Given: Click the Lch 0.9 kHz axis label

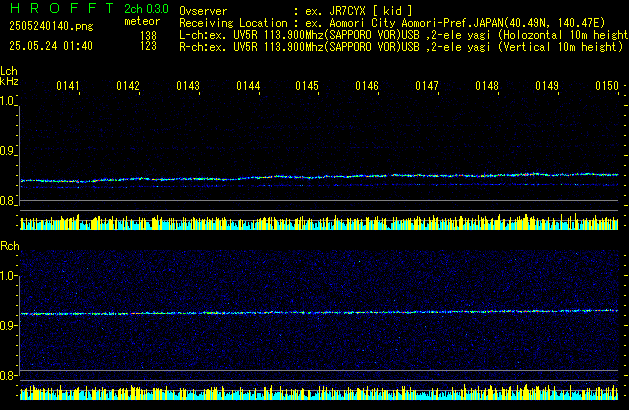Looking at the screenshot, I should point(7,151).
